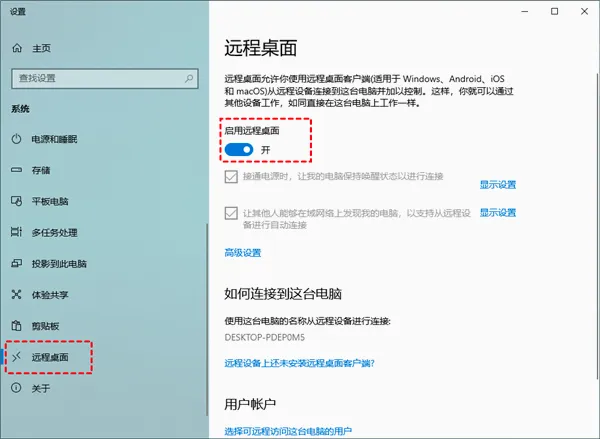This screenshot has height=439, width=600.
Task: Click the Clipboard icon
Action: tap(16, 326)
